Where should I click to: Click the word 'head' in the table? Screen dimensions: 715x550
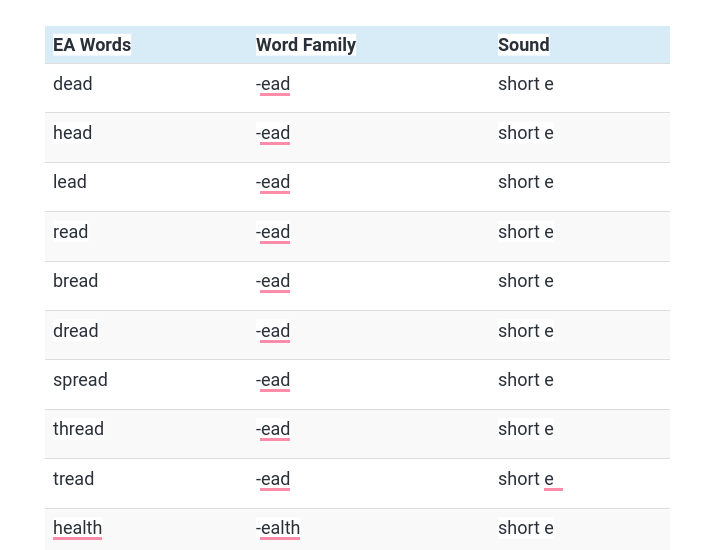(x=73, y=133)
